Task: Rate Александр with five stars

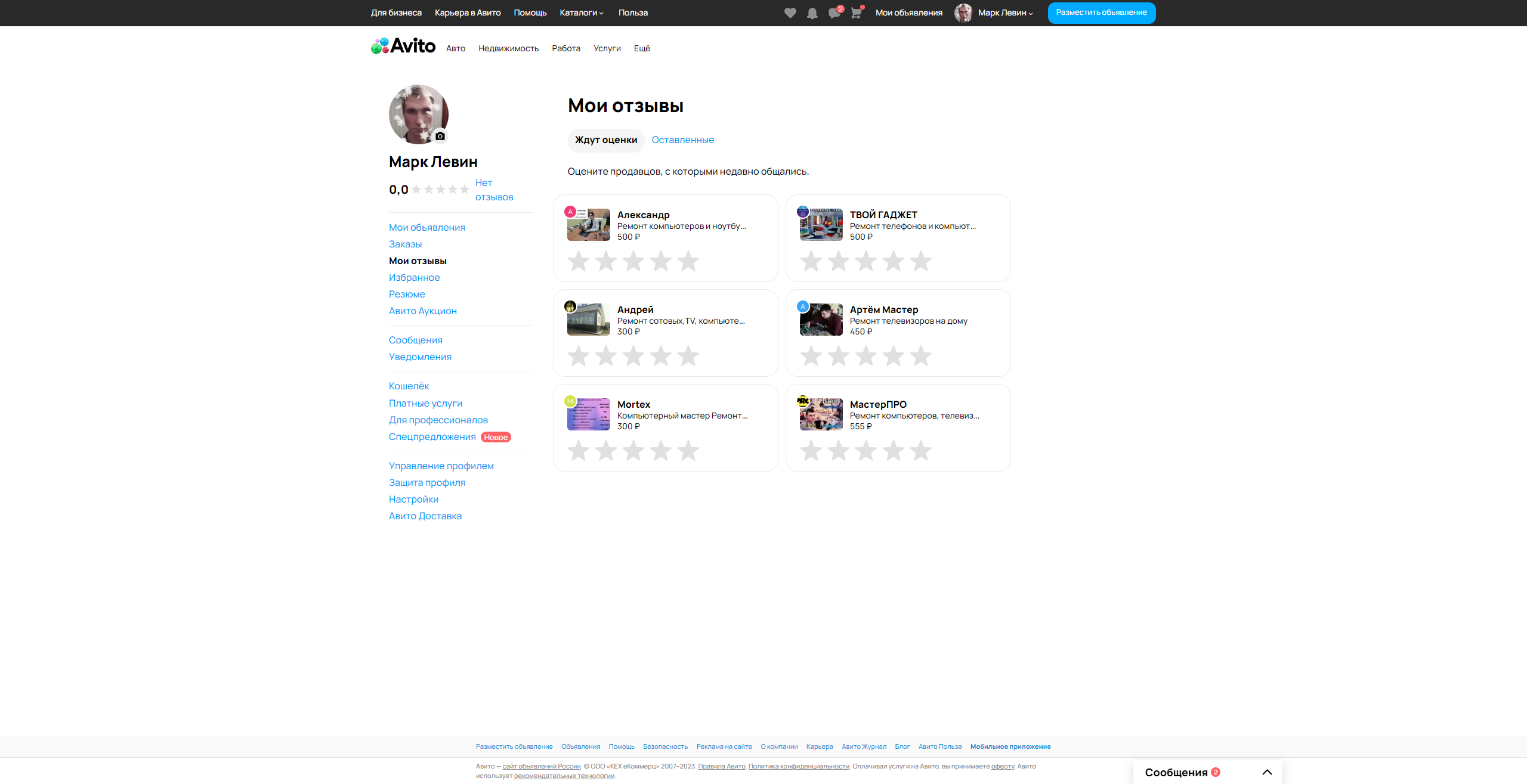Action: [x=688, y=261]
